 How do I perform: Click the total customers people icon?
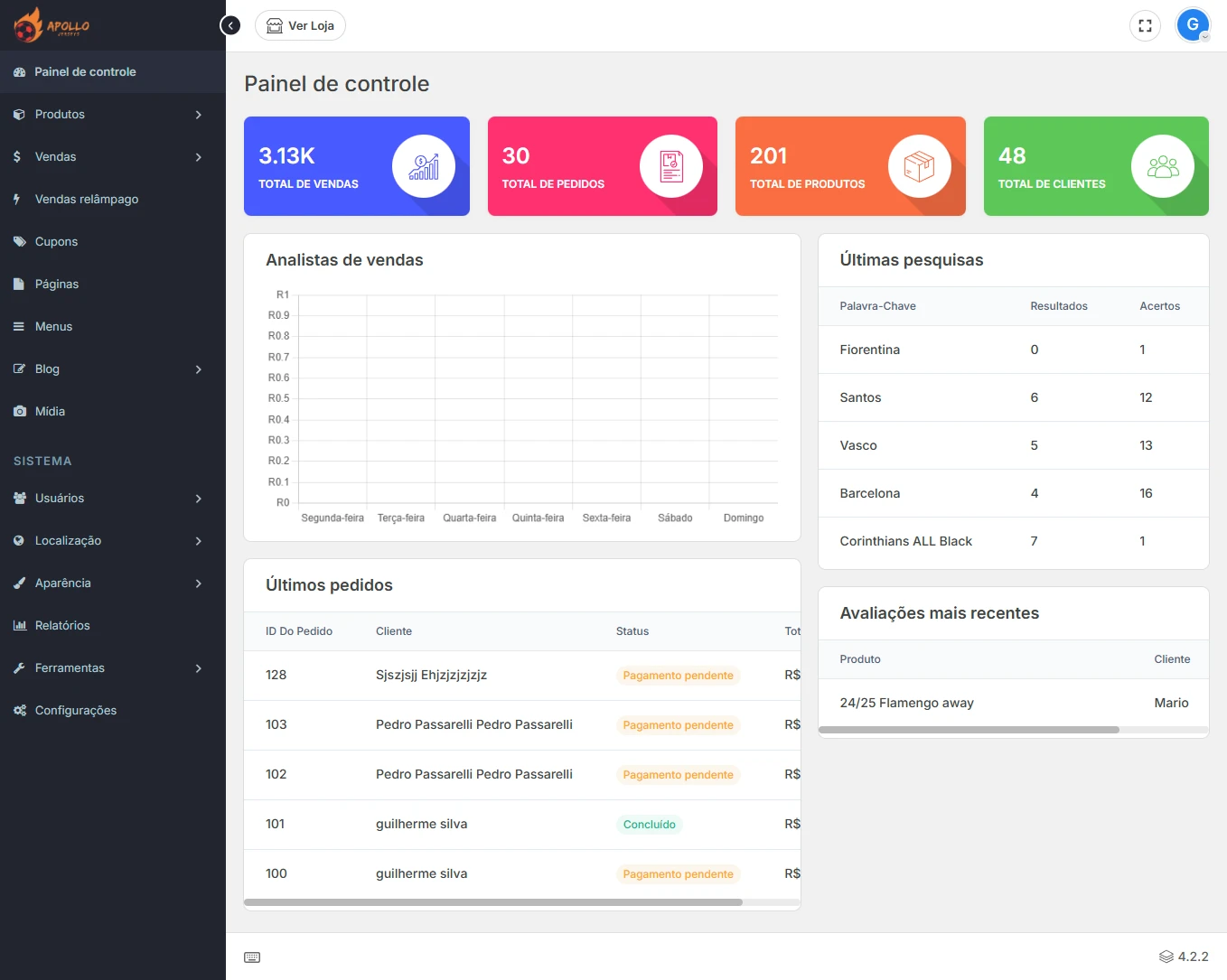[x=1162, y=166]
